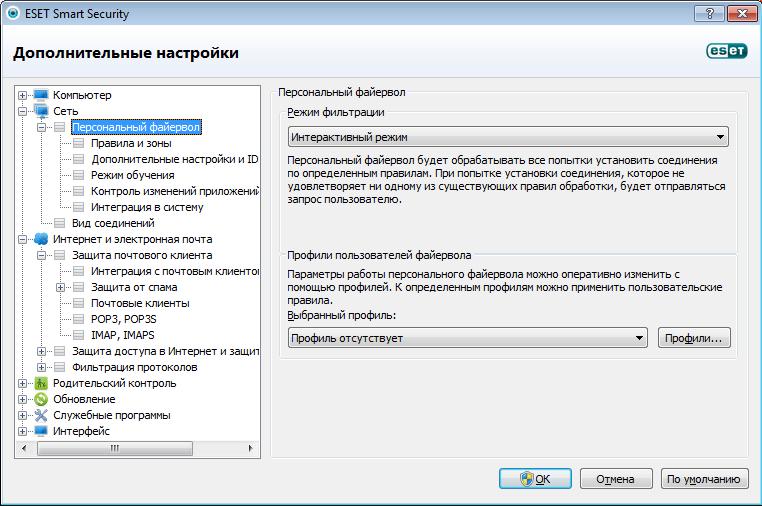Expand the Служебные программы node
Image resolution: width=762 pixels, height=506 pixels.
coord(22,416)
